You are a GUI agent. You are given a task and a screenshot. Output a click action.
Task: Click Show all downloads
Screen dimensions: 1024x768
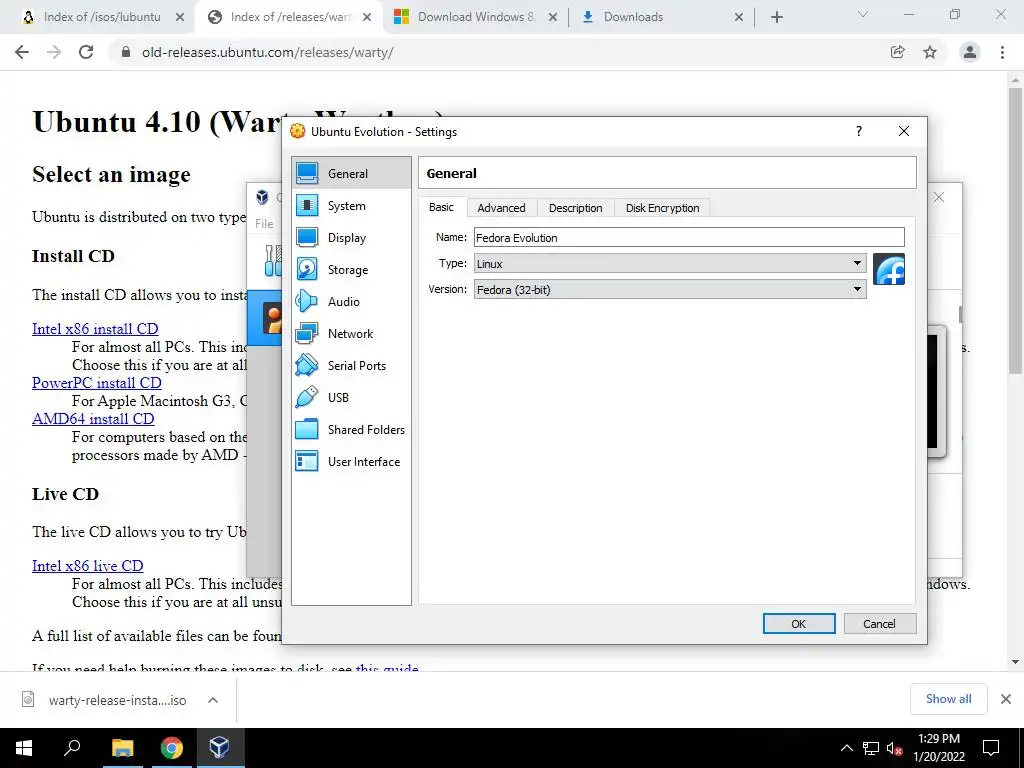point(948,699)
